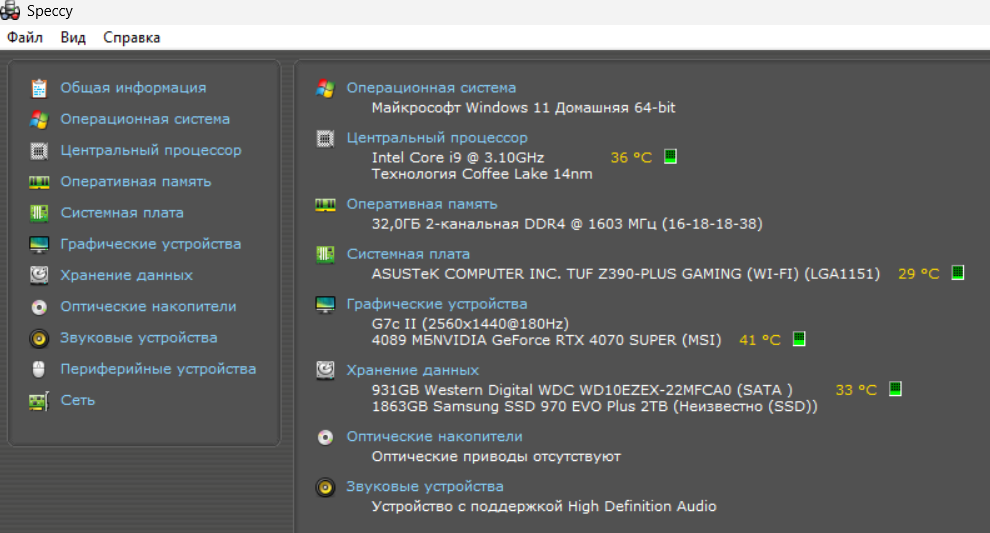The height and width of the screenshot is (533, 990).
Task: Open Звуковые устройства heading link in summary
Action: [425, 486]
